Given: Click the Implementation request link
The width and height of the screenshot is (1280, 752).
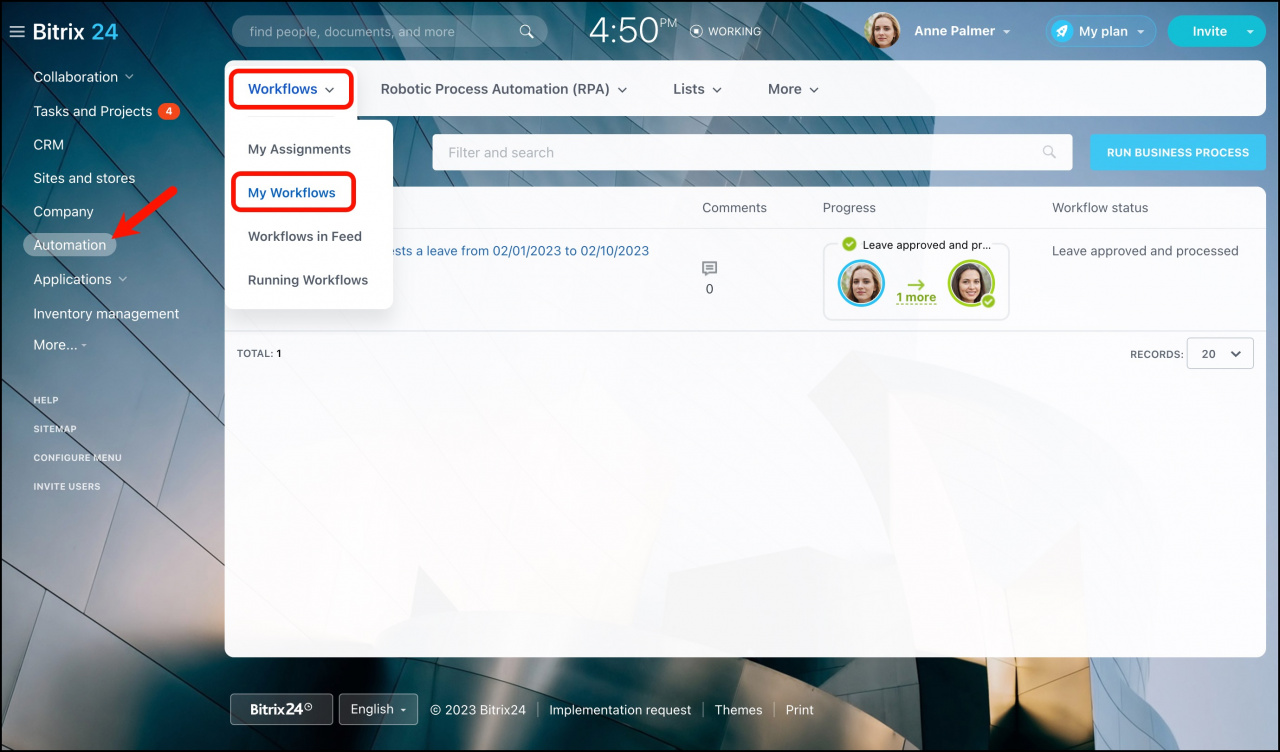Looking at the screenshot, I should (x=620, y=710).
